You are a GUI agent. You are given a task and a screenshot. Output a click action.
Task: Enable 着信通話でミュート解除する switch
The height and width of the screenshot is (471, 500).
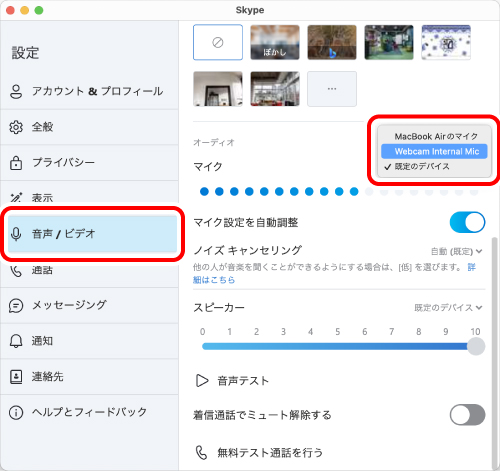click(x=467, y=415)
